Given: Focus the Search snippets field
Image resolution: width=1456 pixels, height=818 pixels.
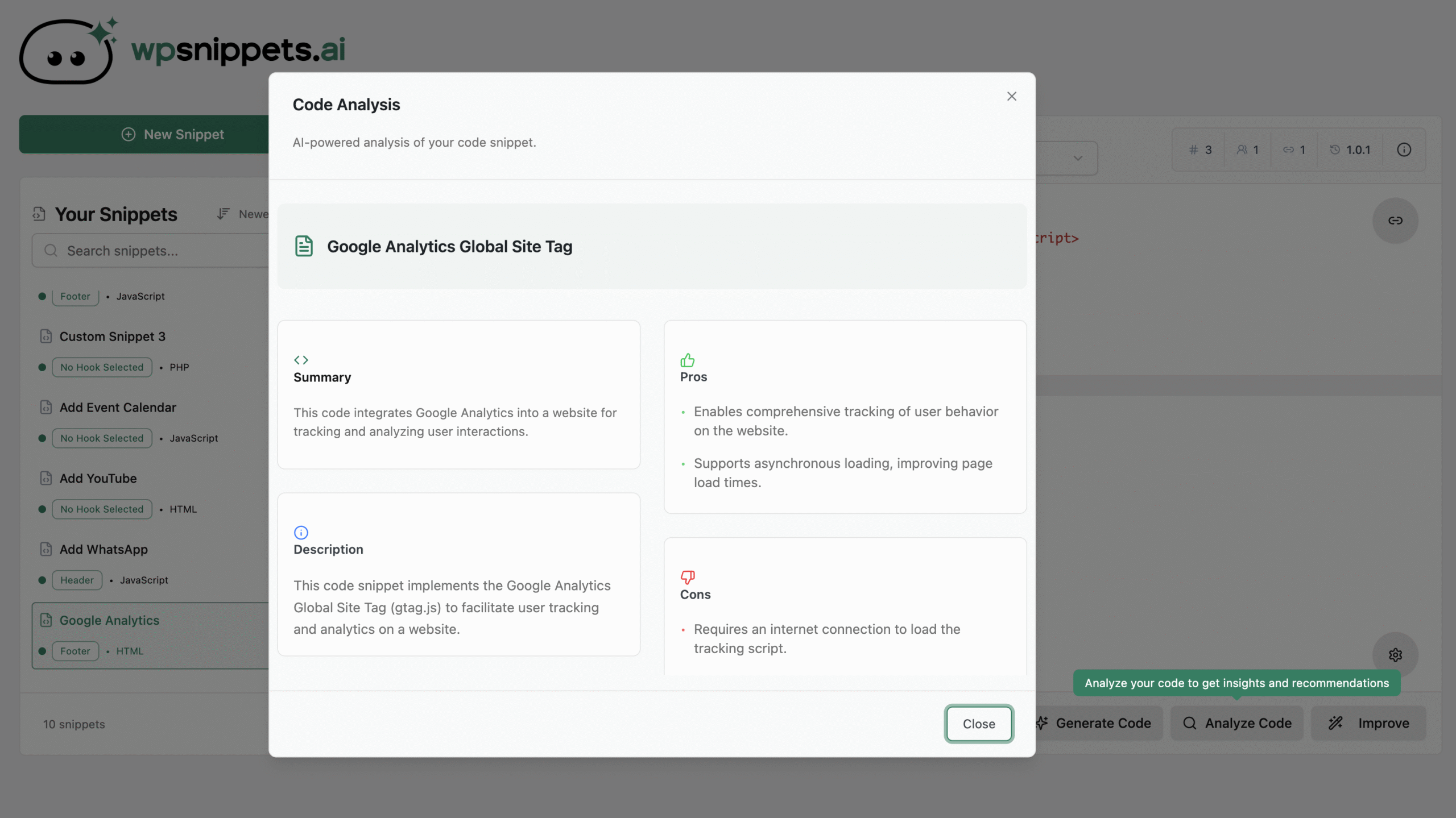Looking at the screenshot, I should pyautogui.click(x=151, y=251).
